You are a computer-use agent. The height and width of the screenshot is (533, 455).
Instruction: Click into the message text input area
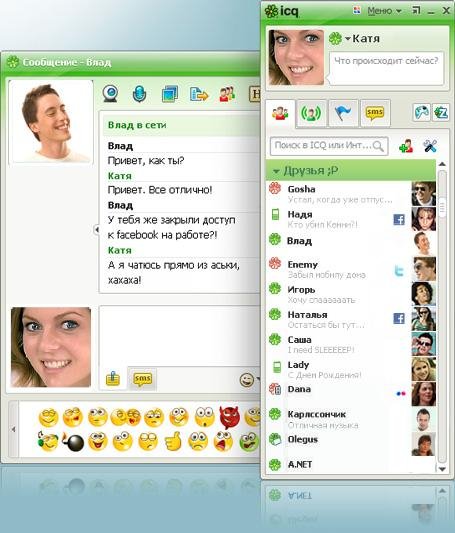(180, 336)
